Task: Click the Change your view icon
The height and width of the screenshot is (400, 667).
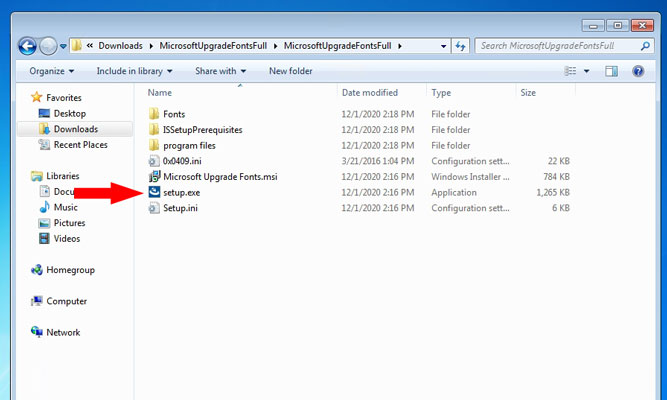Action: [x=570, y=71]
